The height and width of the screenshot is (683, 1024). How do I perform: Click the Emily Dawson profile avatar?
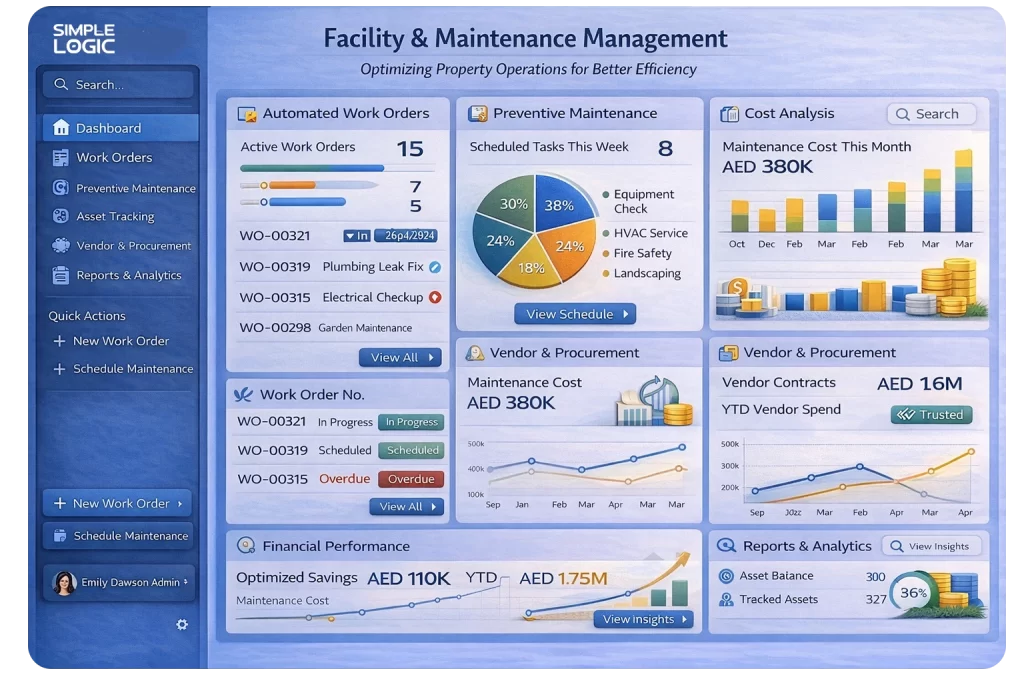tap(64, 582)
